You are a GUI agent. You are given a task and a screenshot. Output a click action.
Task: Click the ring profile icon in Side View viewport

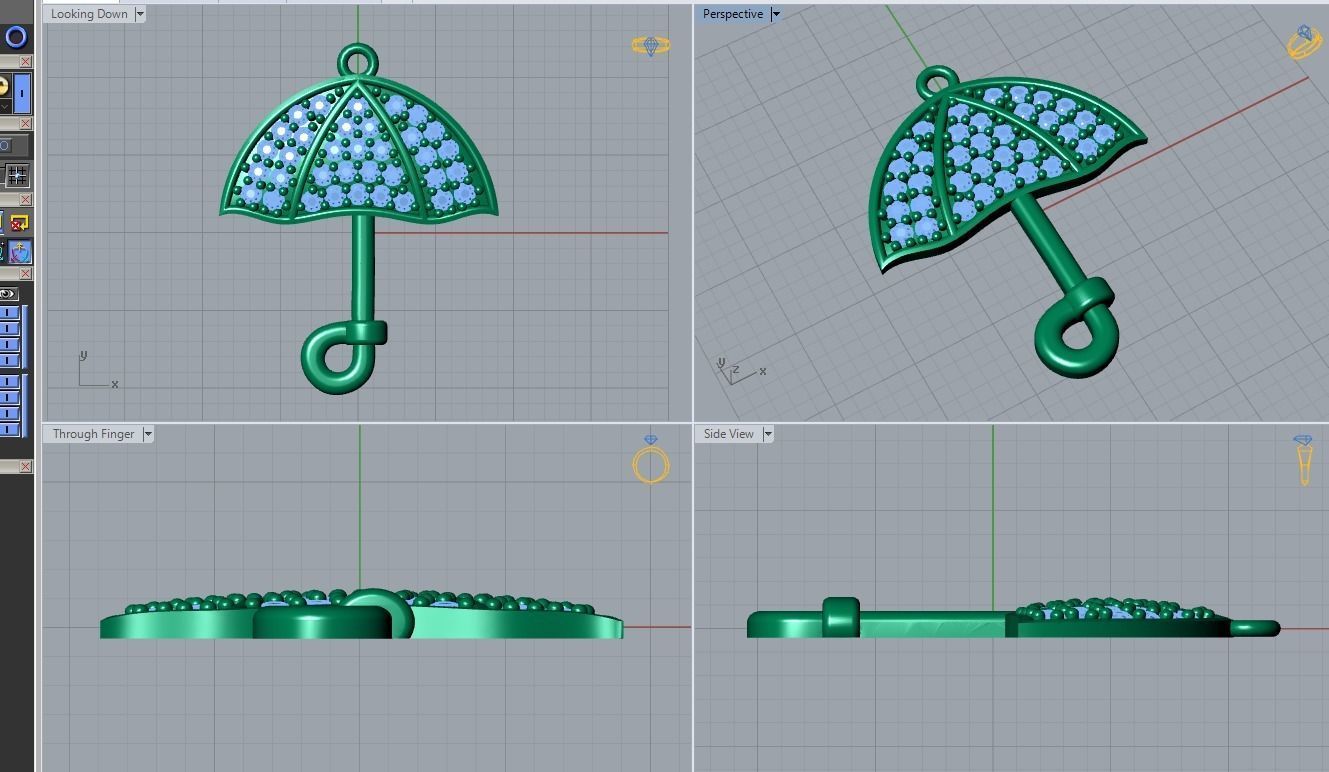tap(1303, 460)
